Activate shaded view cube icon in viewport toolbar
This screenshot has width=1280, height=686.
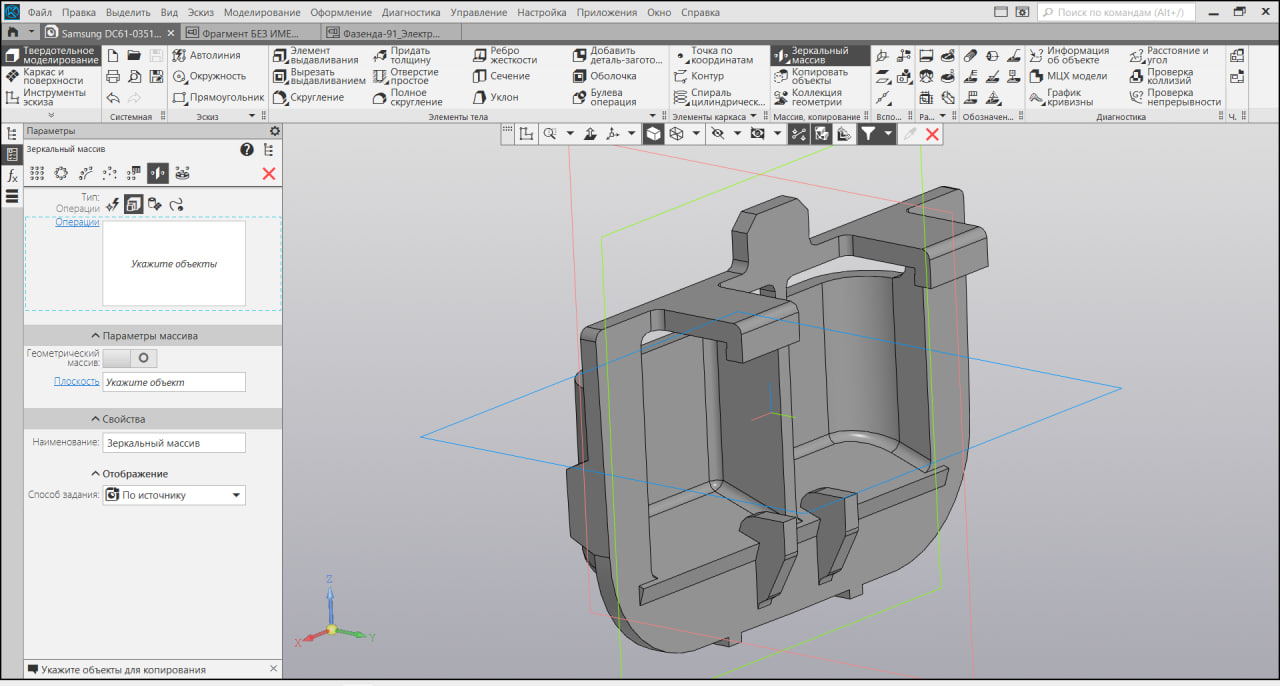(653, 133)
